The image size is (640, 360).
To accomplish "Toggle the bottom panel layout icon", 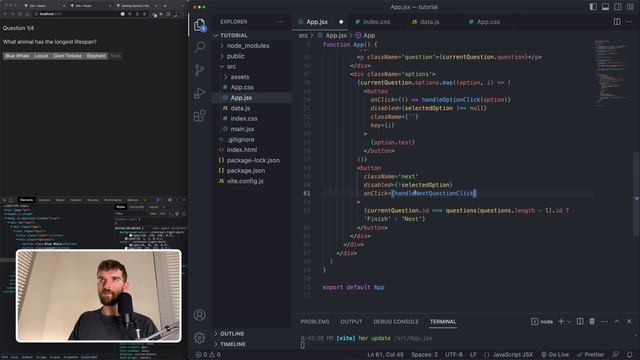I will pyautogui.click(x=605, y=7).
